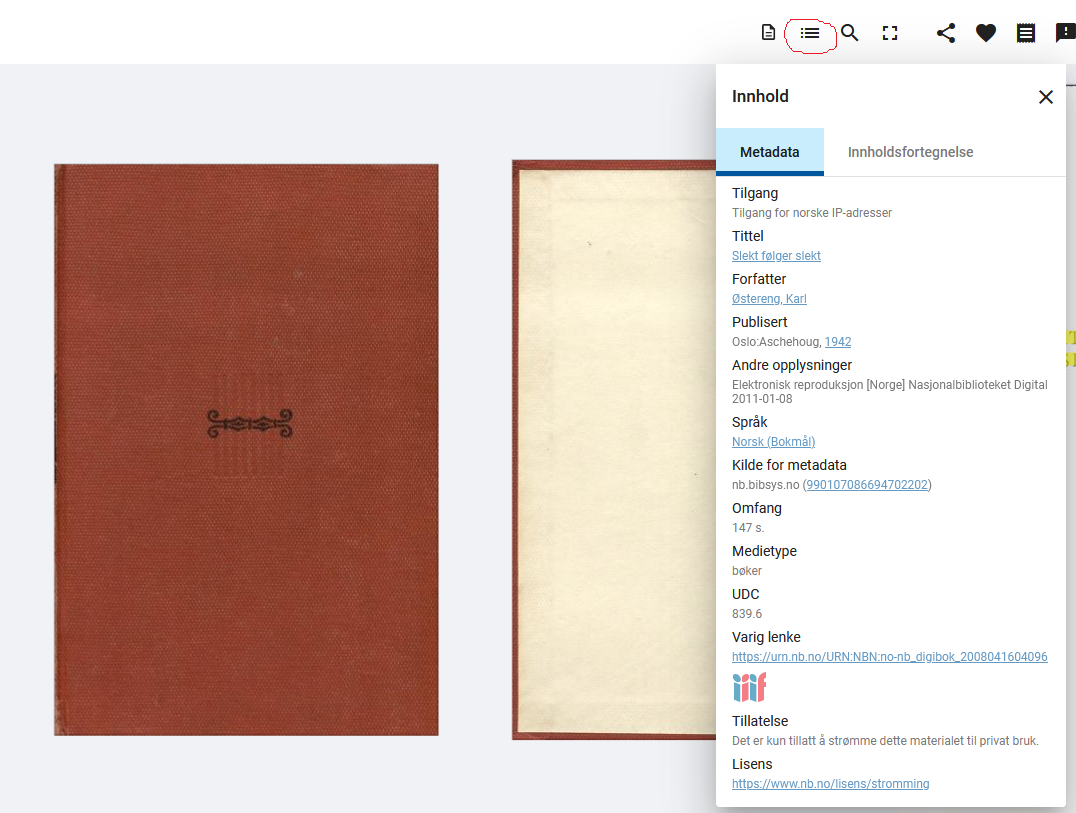The height and width of the screenshot is (813, 1076).
Task: Click the feedback speech bubble icon
Action: (x=1065, y=33)
